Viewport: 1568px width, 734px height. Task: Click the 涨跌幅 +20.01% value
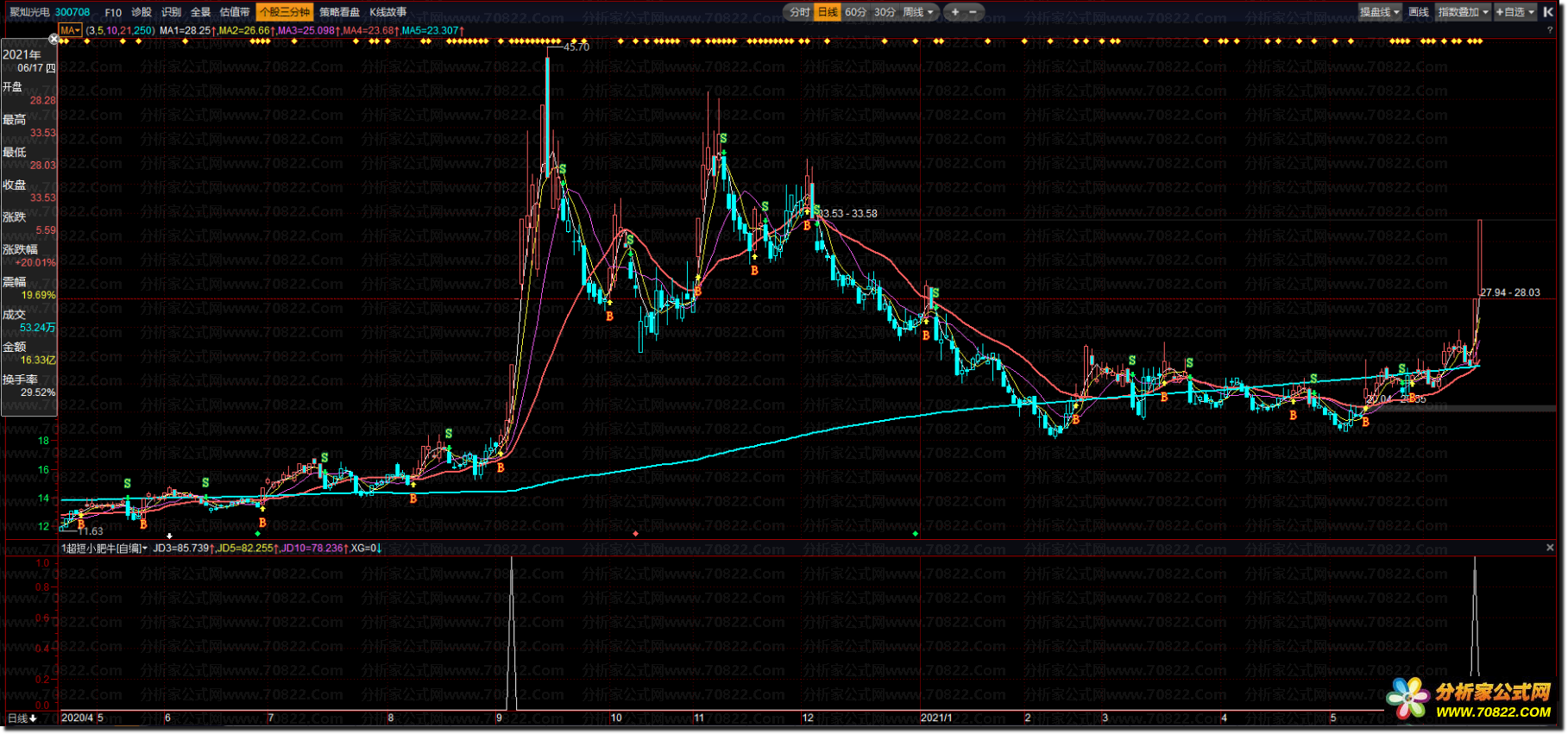click(x=35, y=263)
